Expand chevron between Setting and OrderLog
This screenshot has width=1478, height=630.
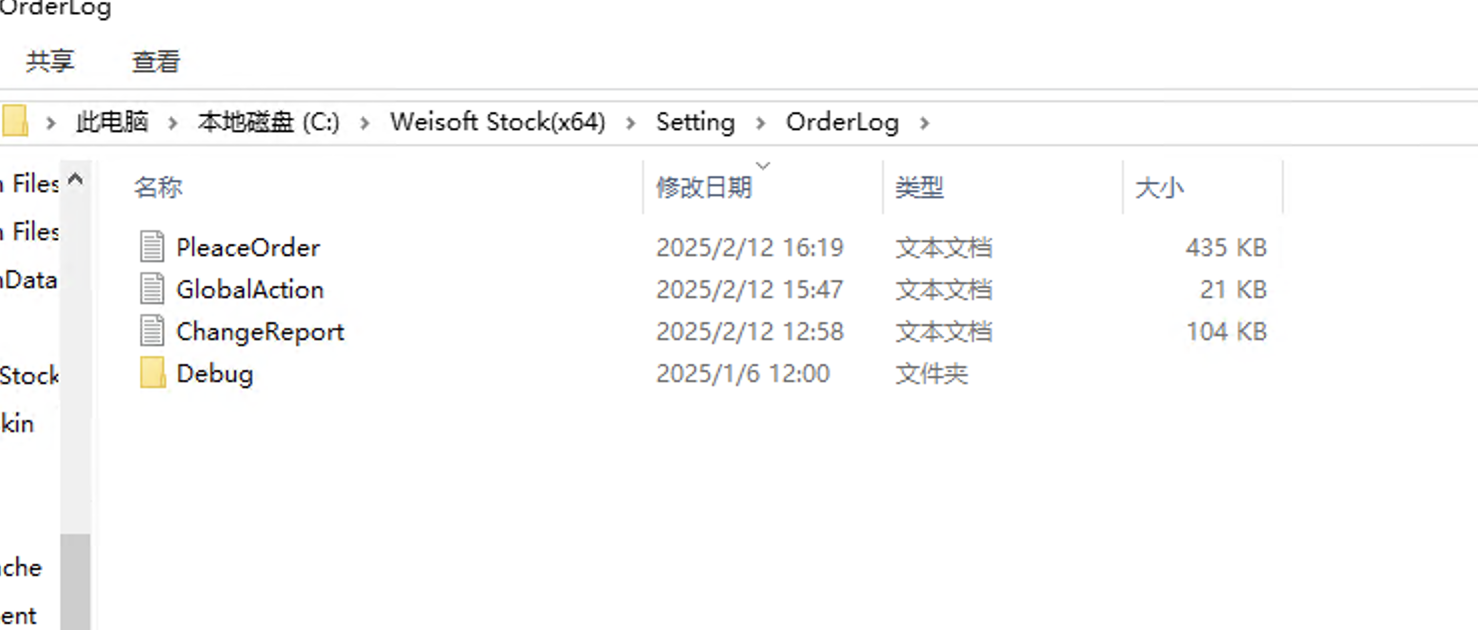tap(761, 123)
